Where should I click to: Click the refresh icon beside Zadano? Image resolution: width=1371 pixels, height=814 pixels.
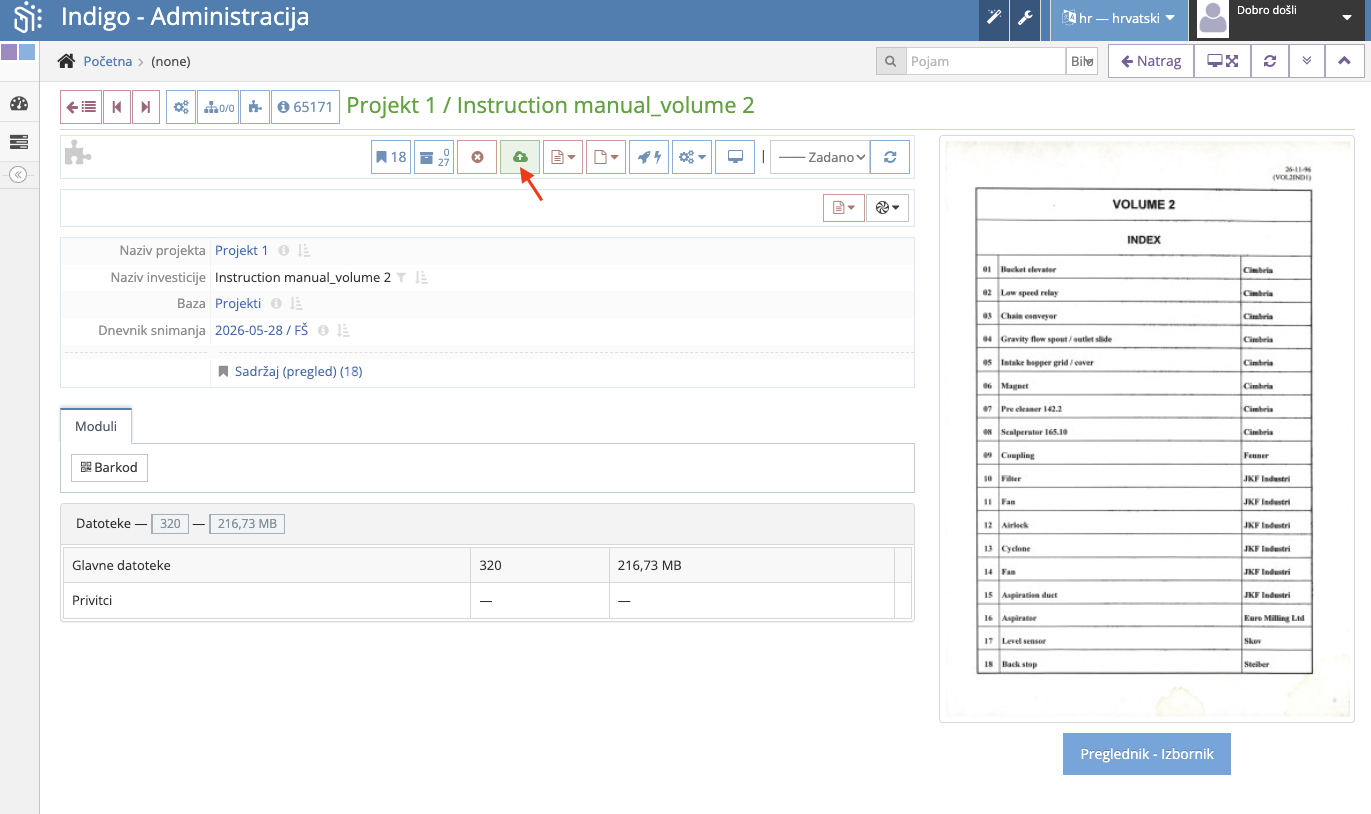pos(890,157)
